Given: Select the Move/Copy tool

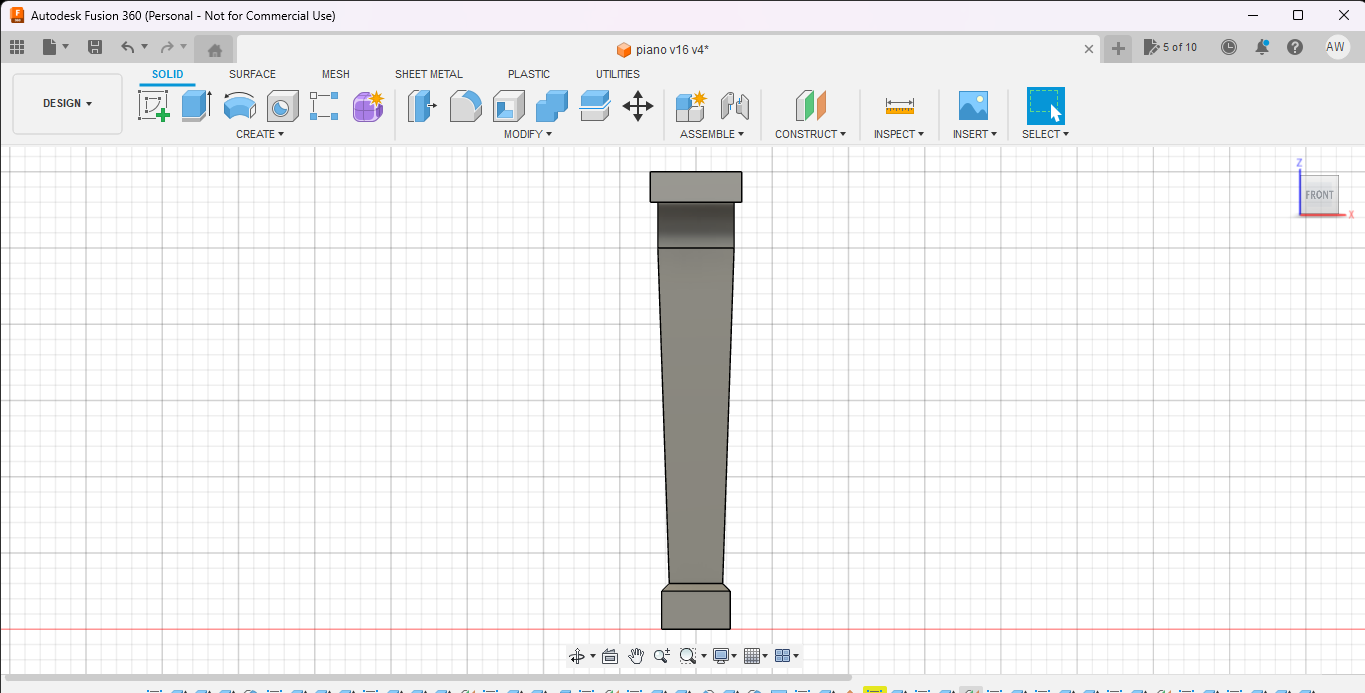Looking at the screenshot, I should 638,105.
